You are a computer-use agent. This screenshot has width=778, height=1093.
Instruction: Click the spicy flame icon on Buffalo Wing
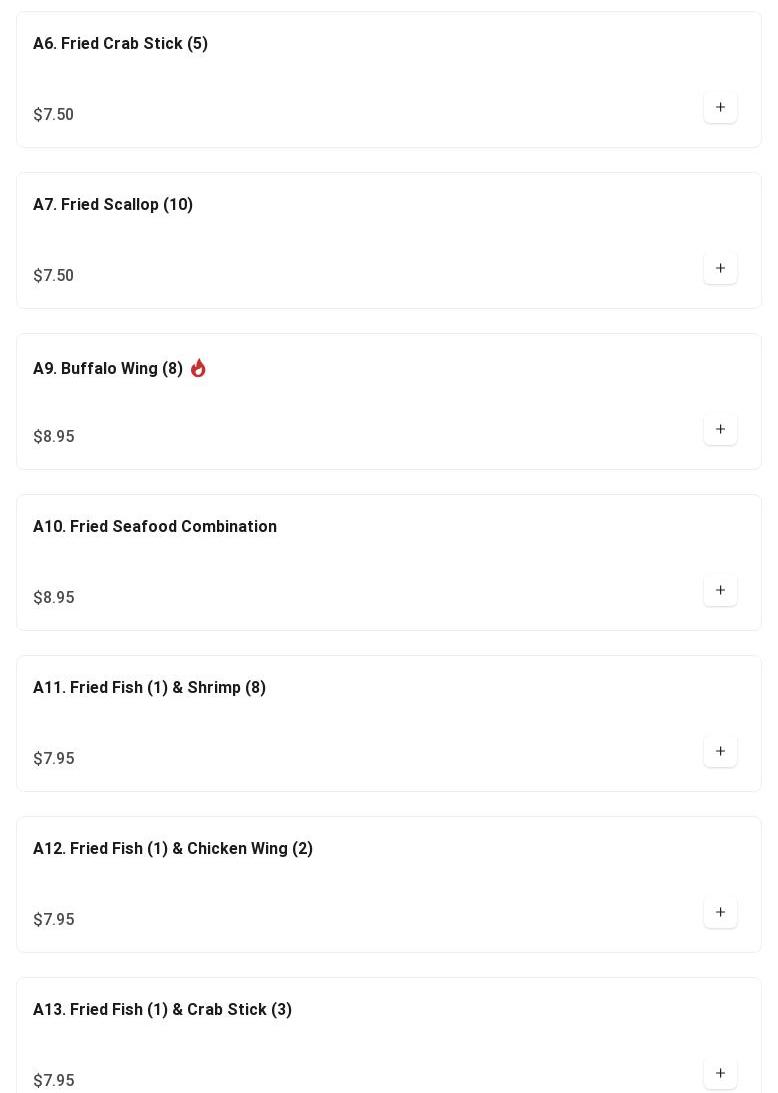198,368
